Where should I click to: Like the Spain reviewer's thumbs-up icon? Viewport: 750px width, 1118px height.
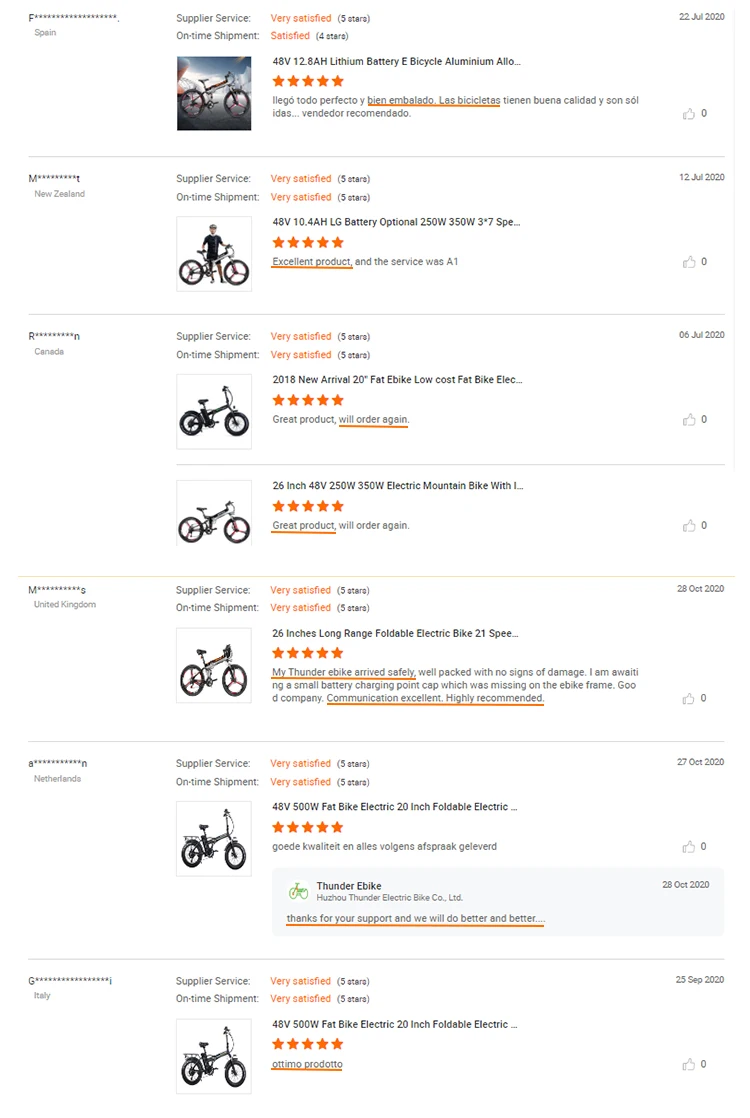click(689, 114)
